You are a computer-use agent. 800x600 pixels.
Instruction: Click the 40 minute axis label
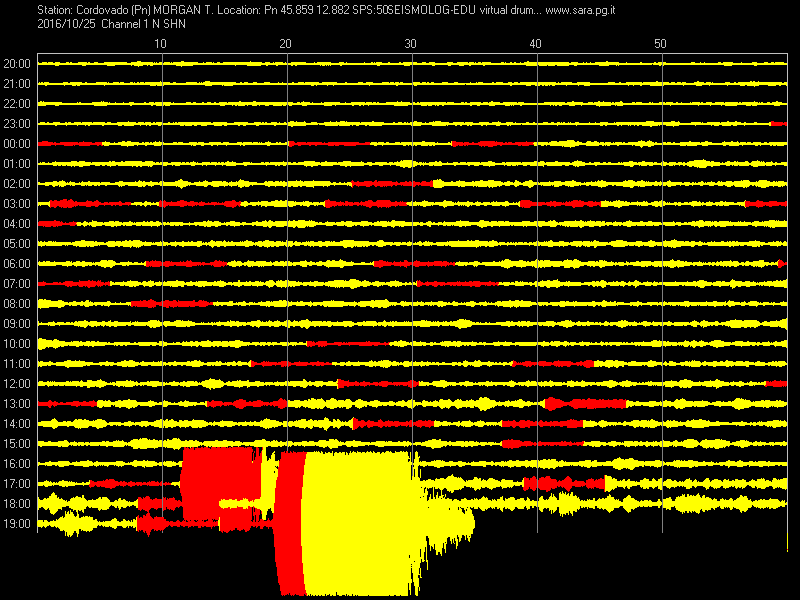coord(535,44)
